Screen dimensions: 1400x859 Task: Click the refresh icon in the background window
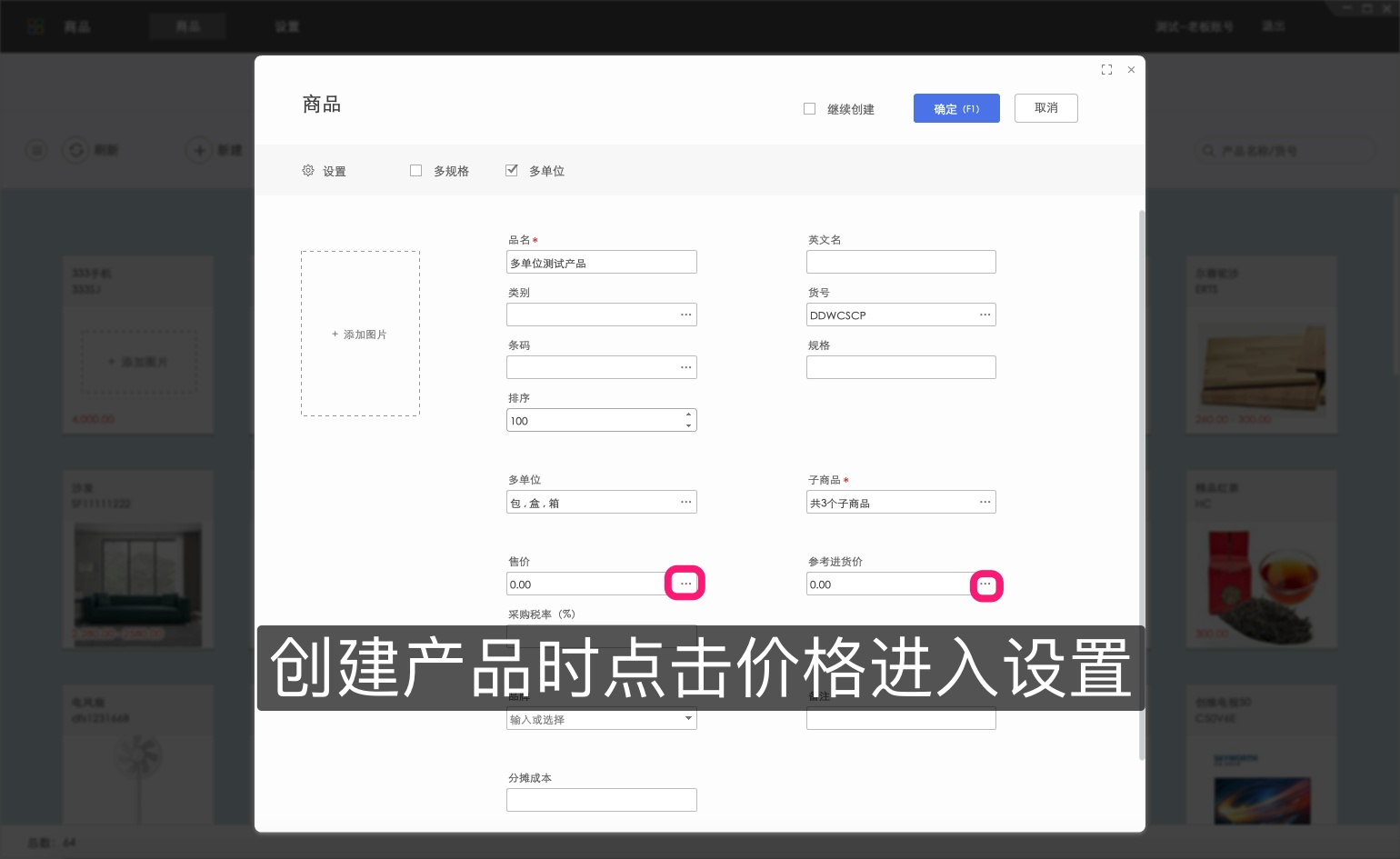pyautogui.click(x=75, y=150)
